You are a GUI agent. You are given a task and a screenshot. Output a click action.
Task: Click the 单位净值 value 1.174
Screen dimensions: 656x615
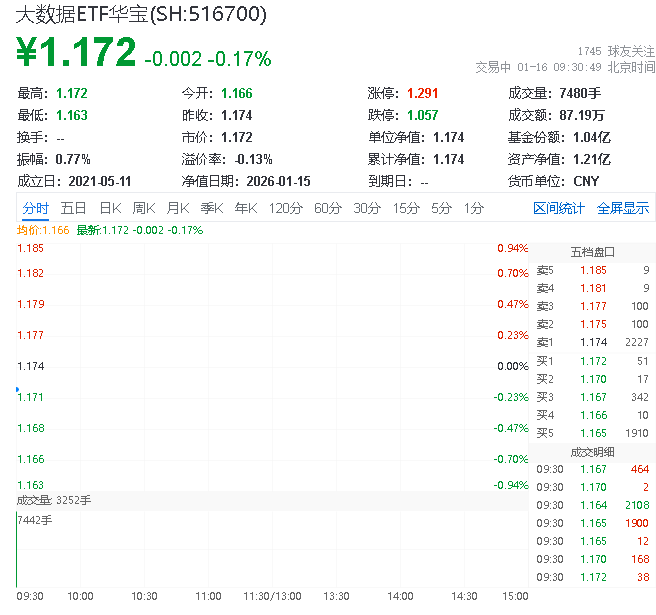click(x=448, y=137)
